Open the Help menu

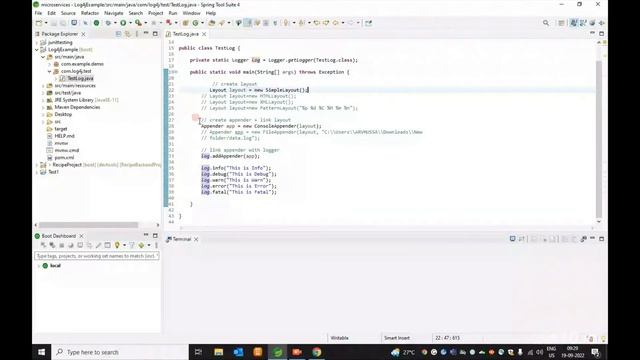(211, 13)
